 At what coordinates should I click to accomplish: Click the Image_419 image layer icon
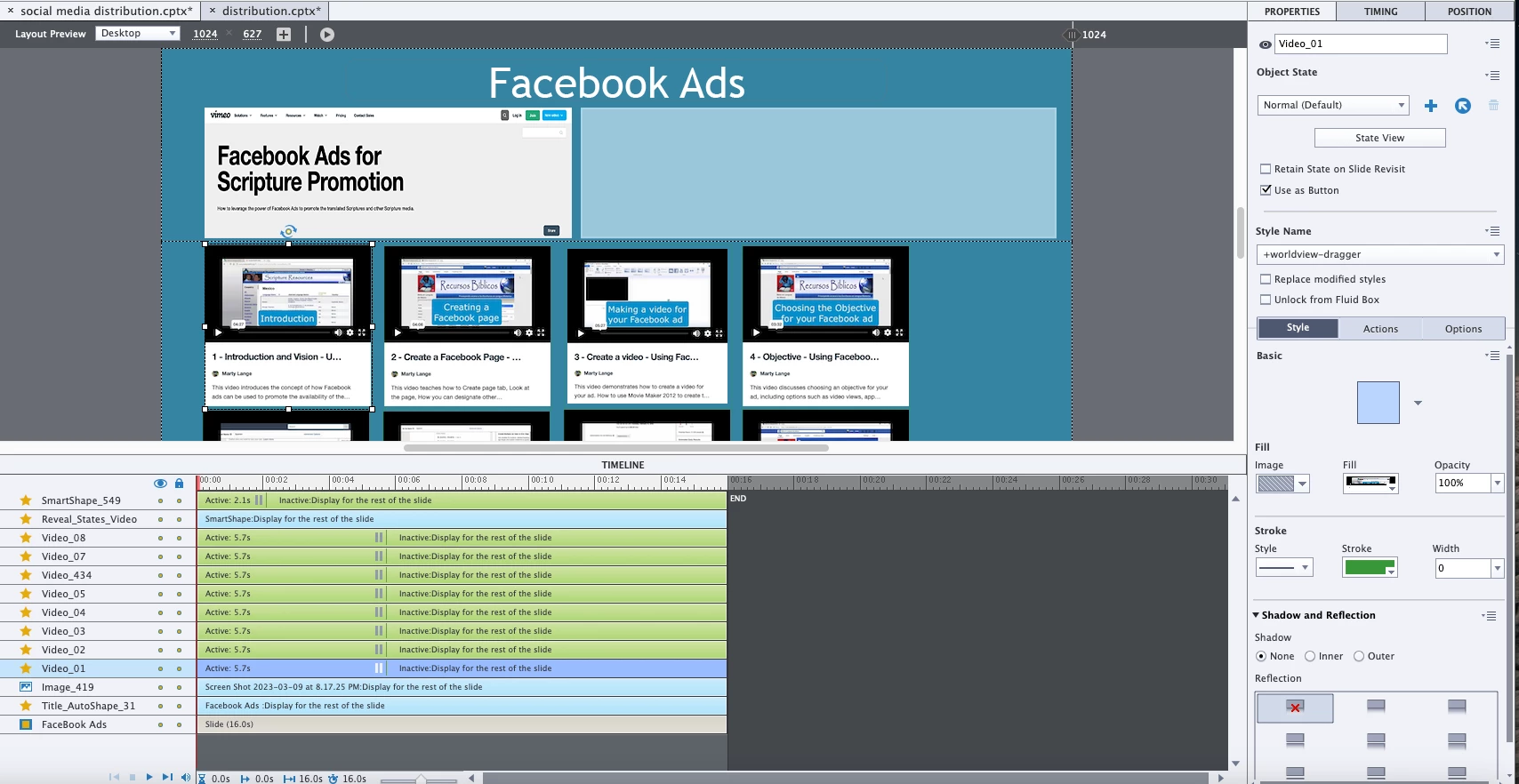coord(26,687)
